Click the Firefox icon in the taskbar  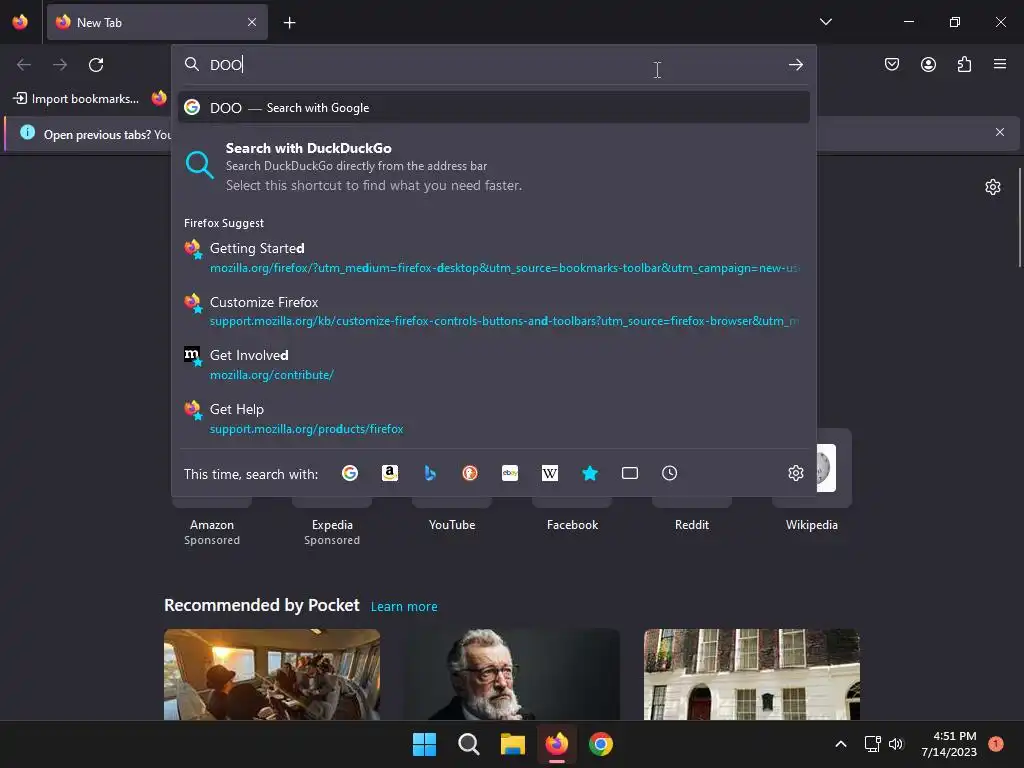coord(556,744)
